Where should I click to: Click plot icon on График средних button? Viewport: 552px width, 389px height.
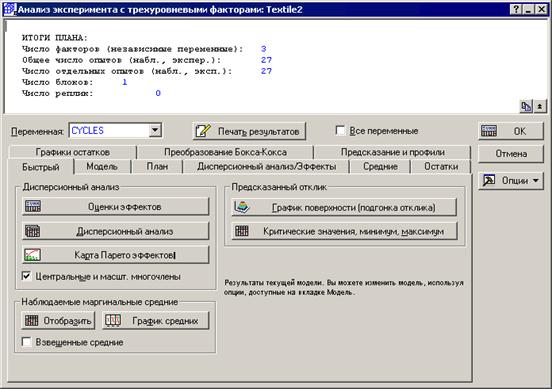(x=113, y=321)
